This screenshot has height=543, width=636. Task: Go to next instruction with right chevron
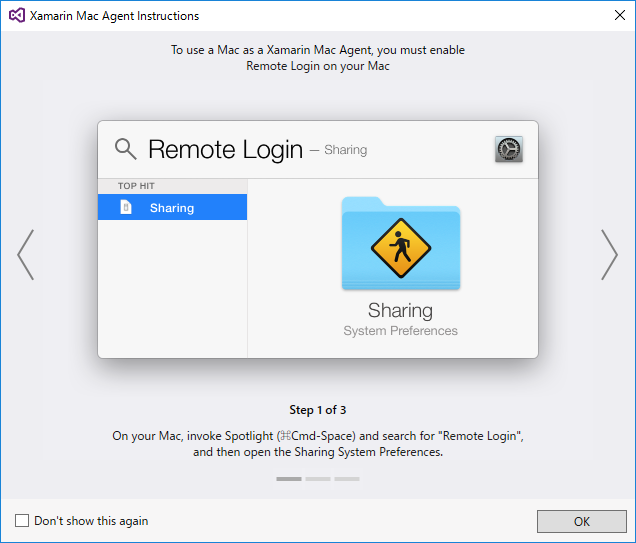[609, 255]
